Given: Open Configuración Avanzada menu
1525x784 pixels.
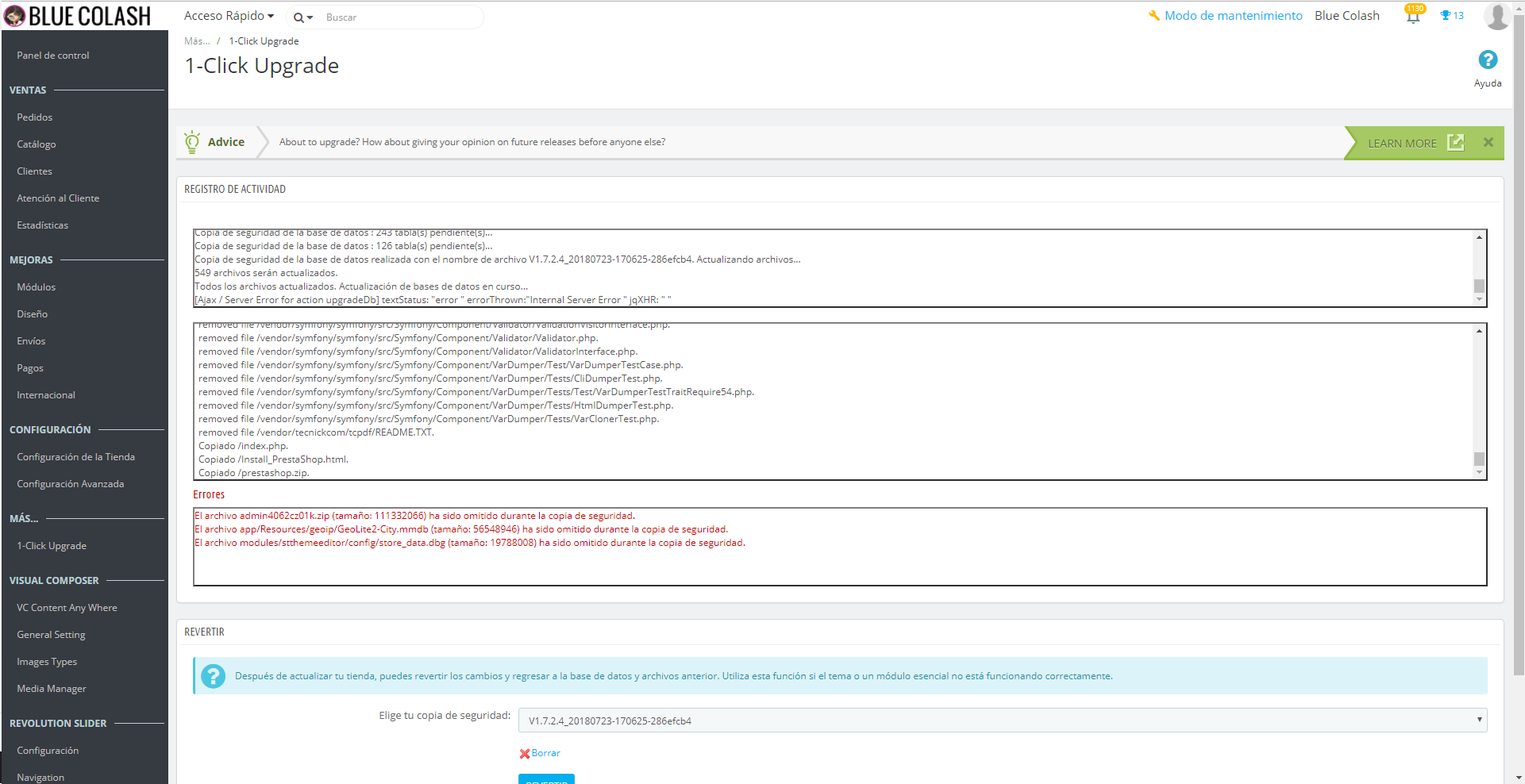Looking at the screenshot, I should (x=71, y=484).
